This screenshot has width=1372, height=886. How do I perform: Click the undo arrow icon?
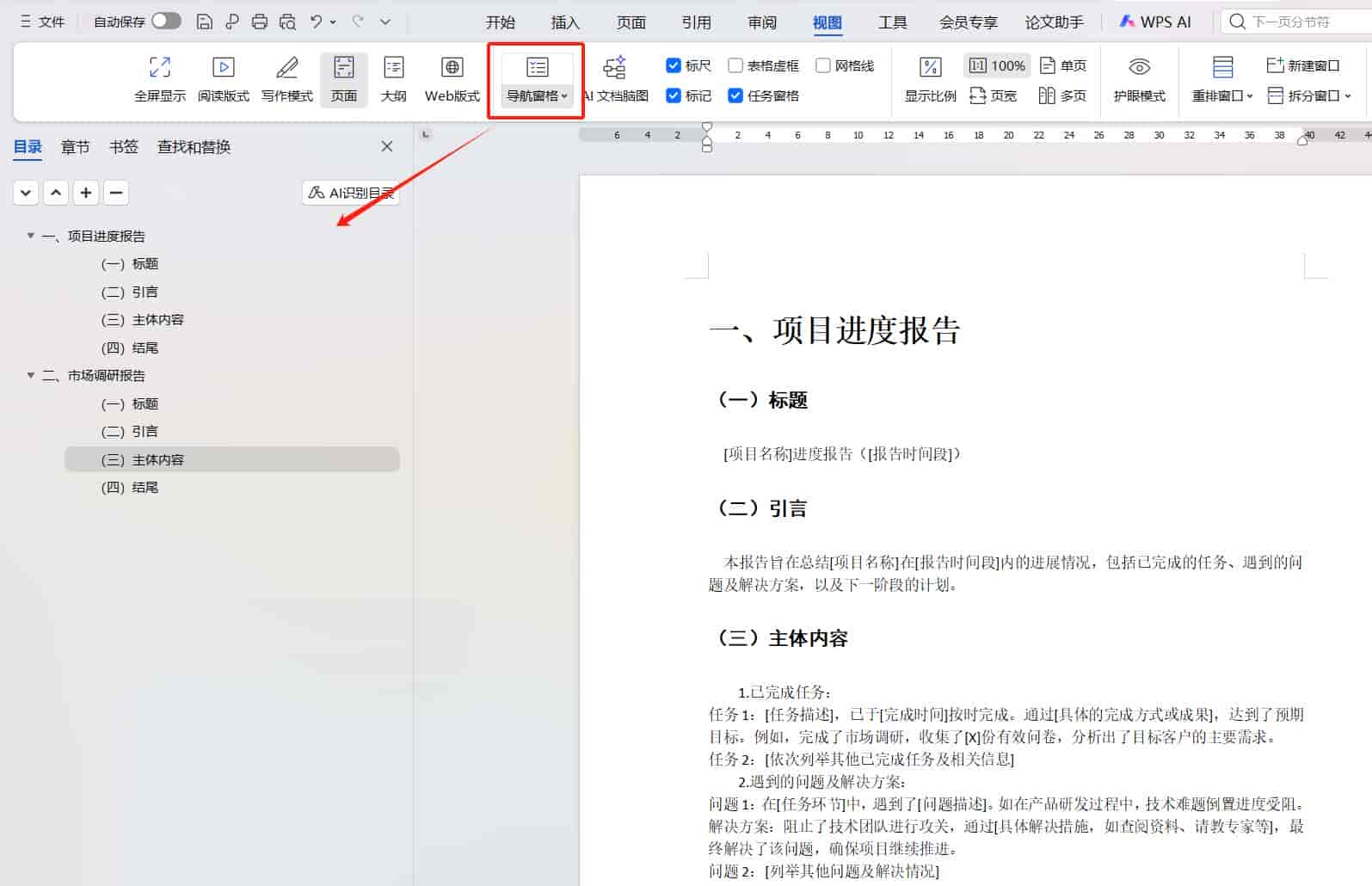(317, 22)
